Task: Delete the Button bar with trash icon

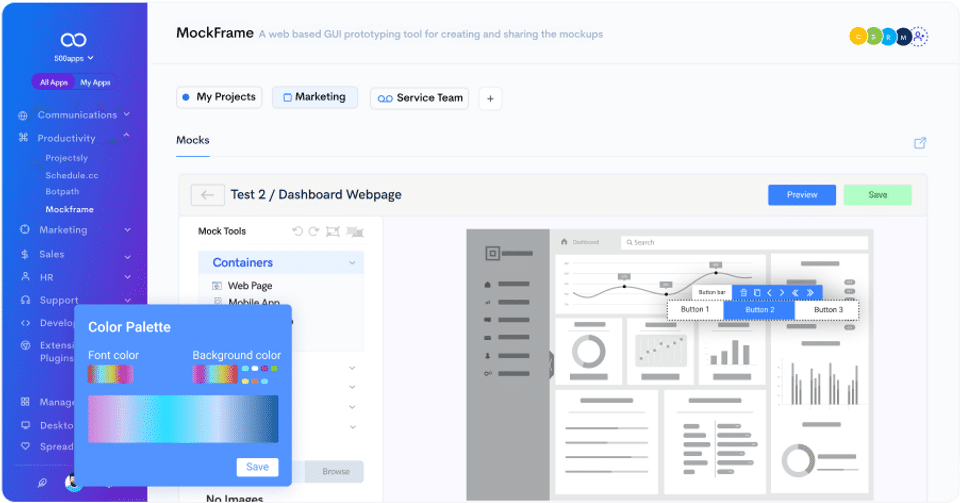Action: click(743, 292)
